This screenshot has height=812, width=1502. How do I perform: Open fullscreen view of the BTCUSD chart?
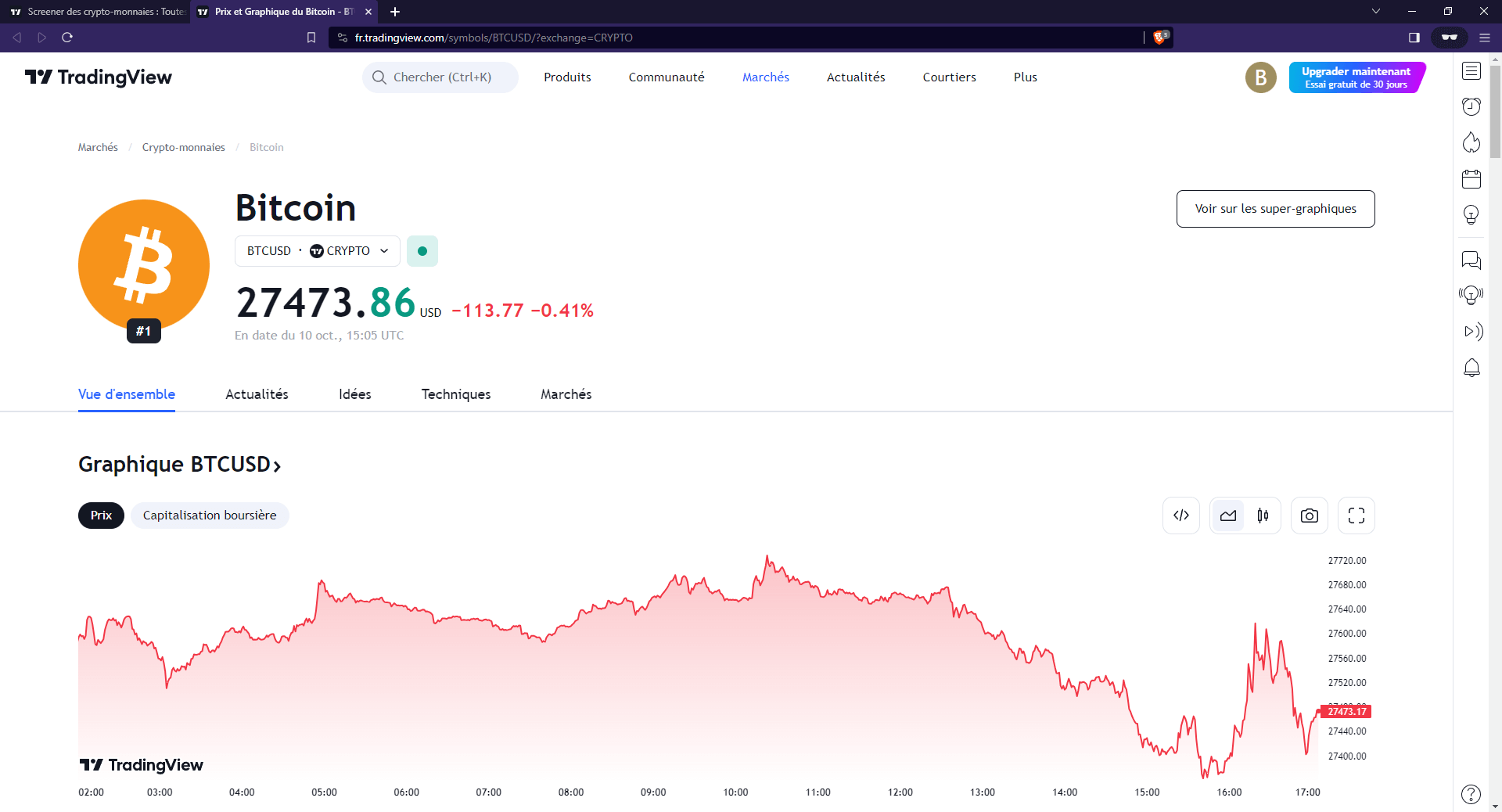1356,516
